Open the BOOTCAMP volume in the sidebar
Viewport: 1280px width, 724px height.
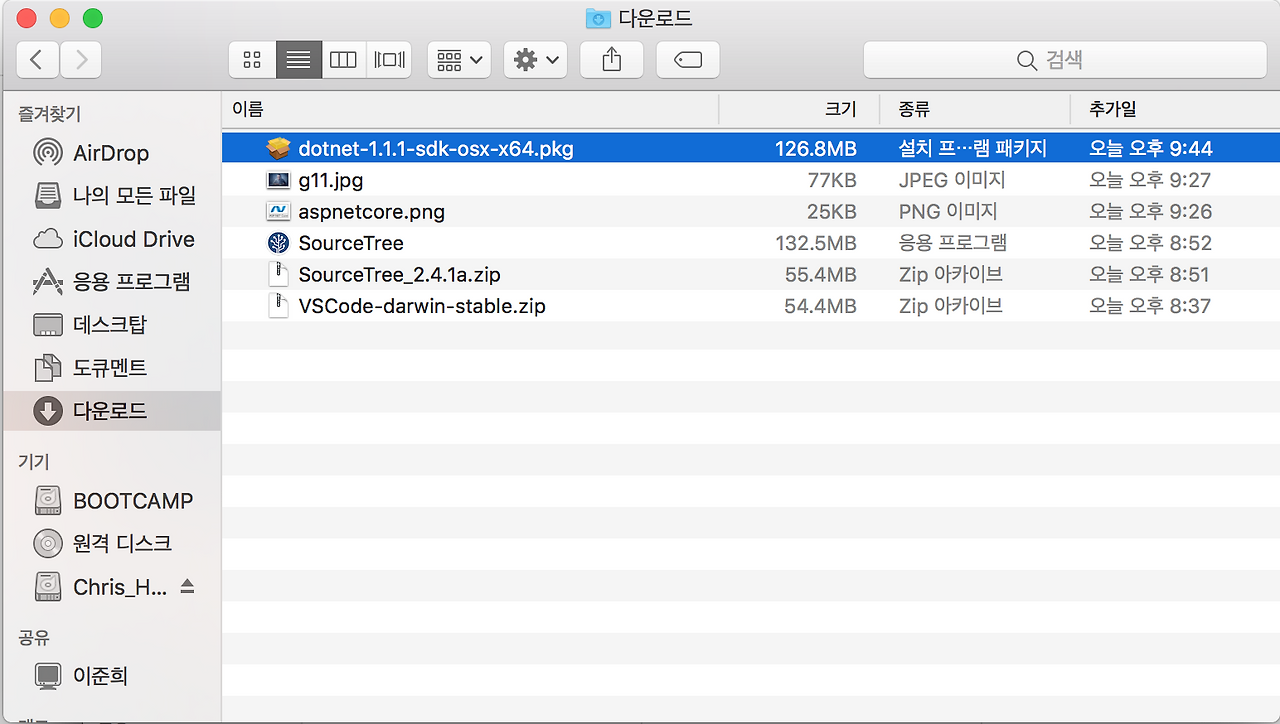pyautogui.click(x=110, y=501)
